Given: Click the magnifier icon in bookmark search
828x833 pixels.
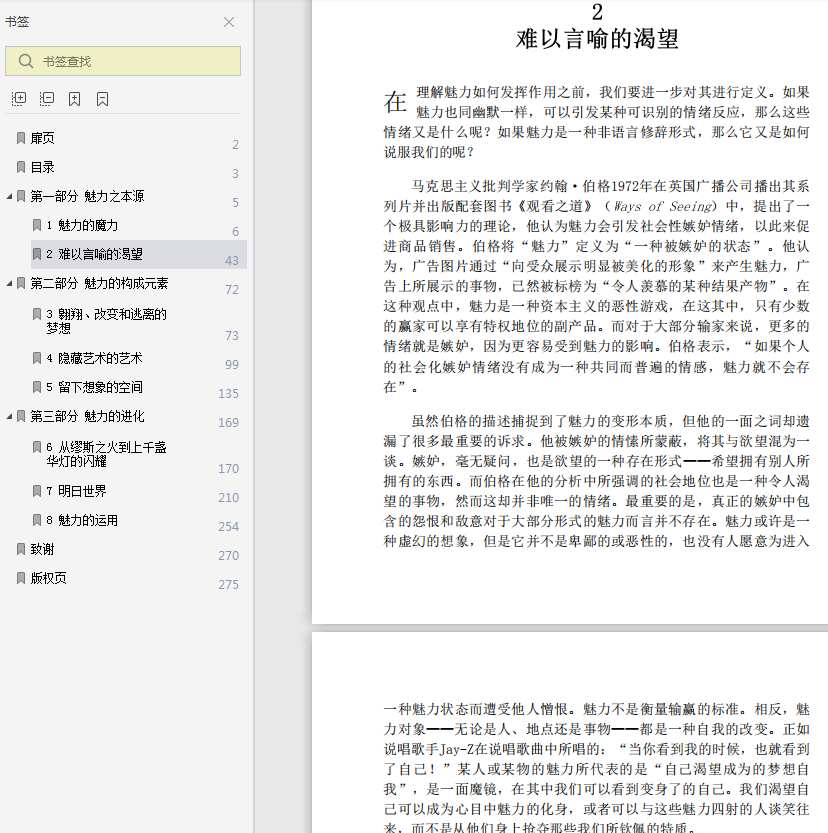Looking at the screenshot, I should pyautogui.click(x=25, y=61).
